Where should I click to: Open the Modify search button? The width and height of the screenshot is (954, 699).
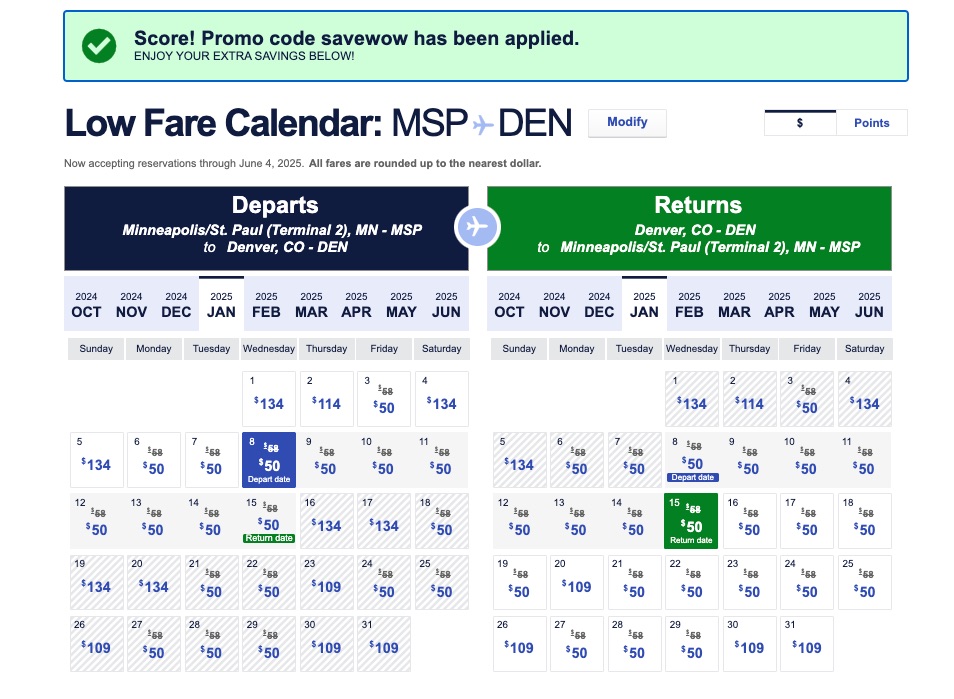(x=627, y=122)
